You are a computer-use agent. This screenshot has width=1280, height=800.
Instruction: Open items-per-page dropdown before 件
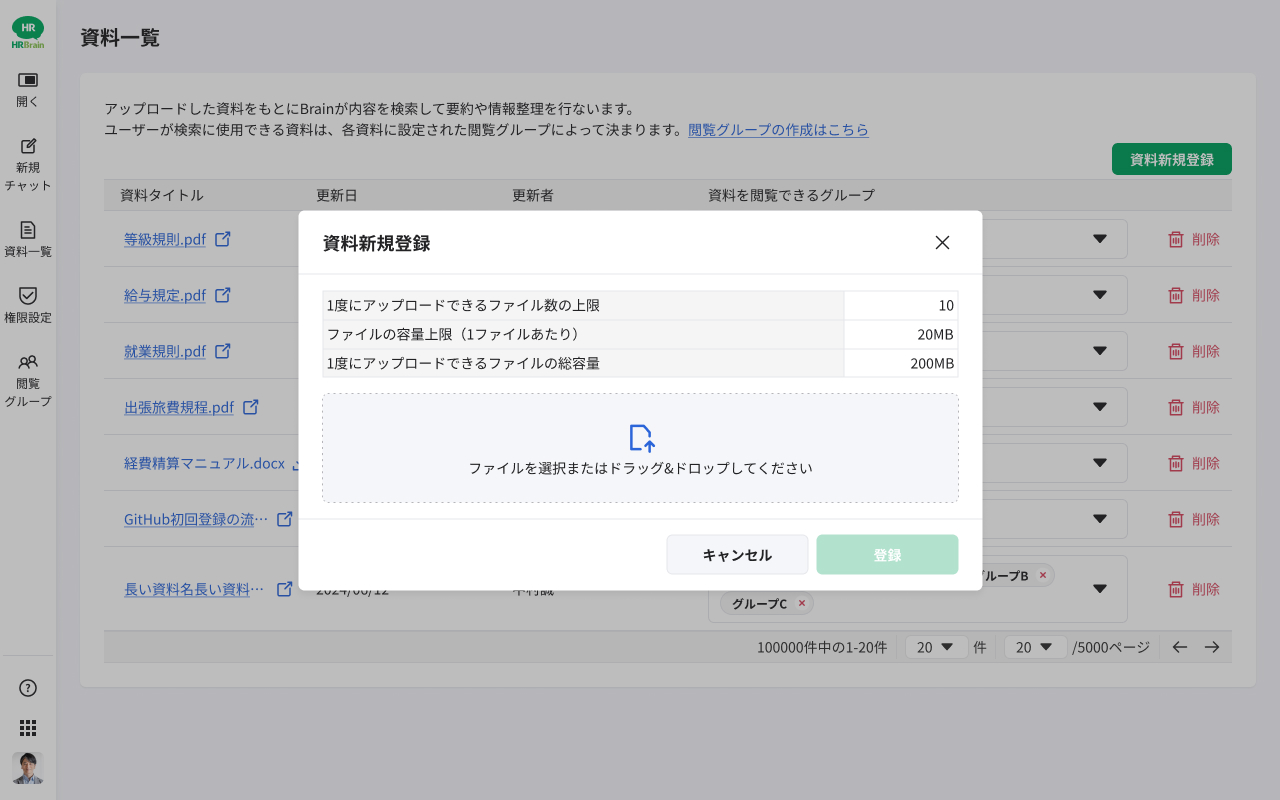pyautogui.click(x=936, y=647)
